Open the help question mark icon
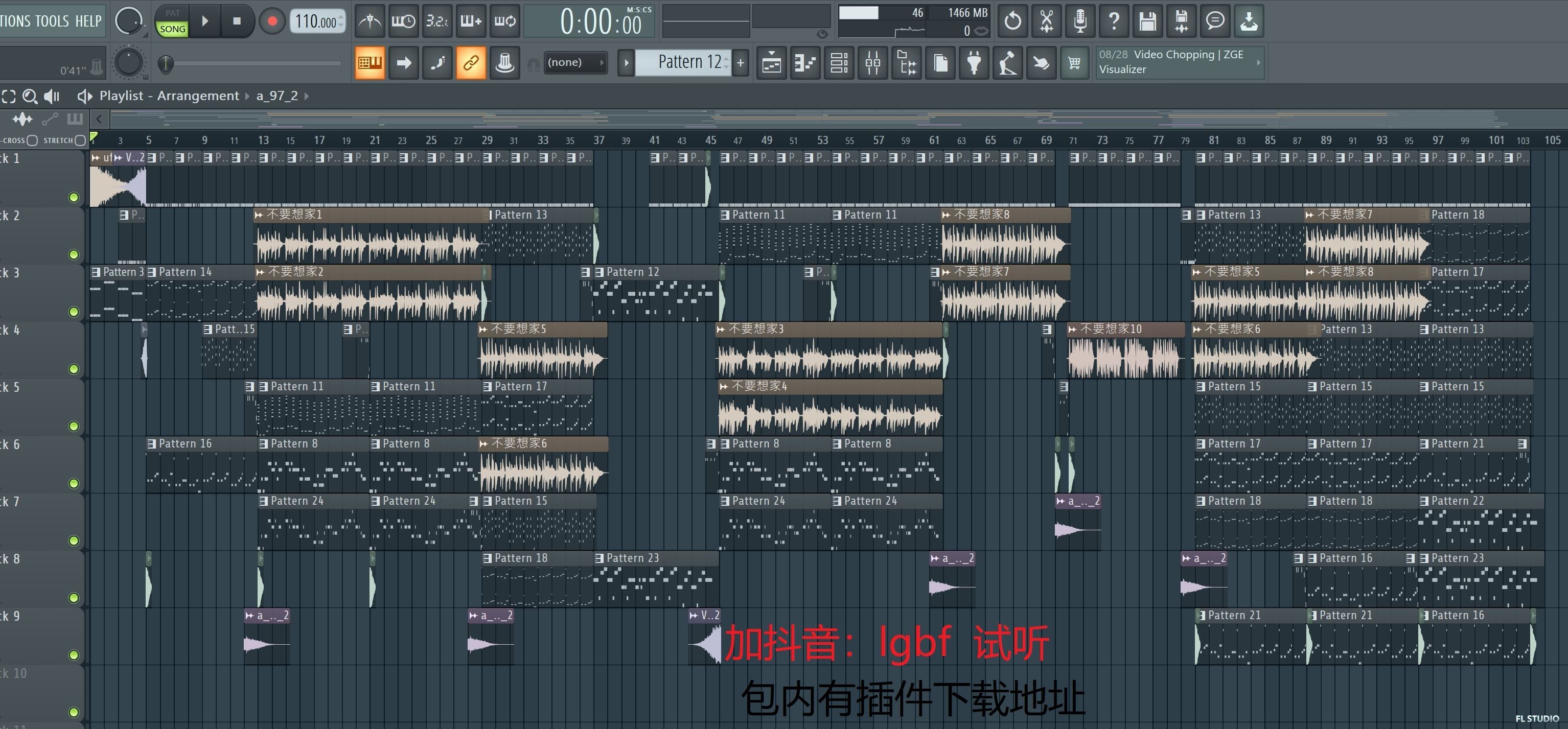The height and width of the screenshot is (729, 1568). click(x=1114, y=21)
